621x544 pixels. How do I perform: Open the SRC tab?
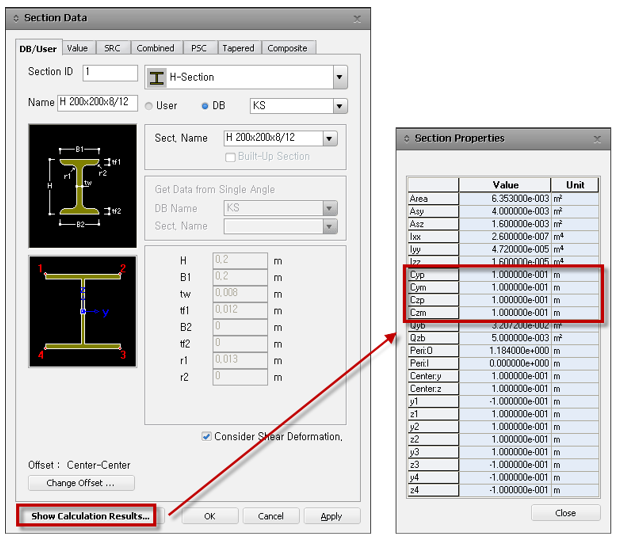110,47
